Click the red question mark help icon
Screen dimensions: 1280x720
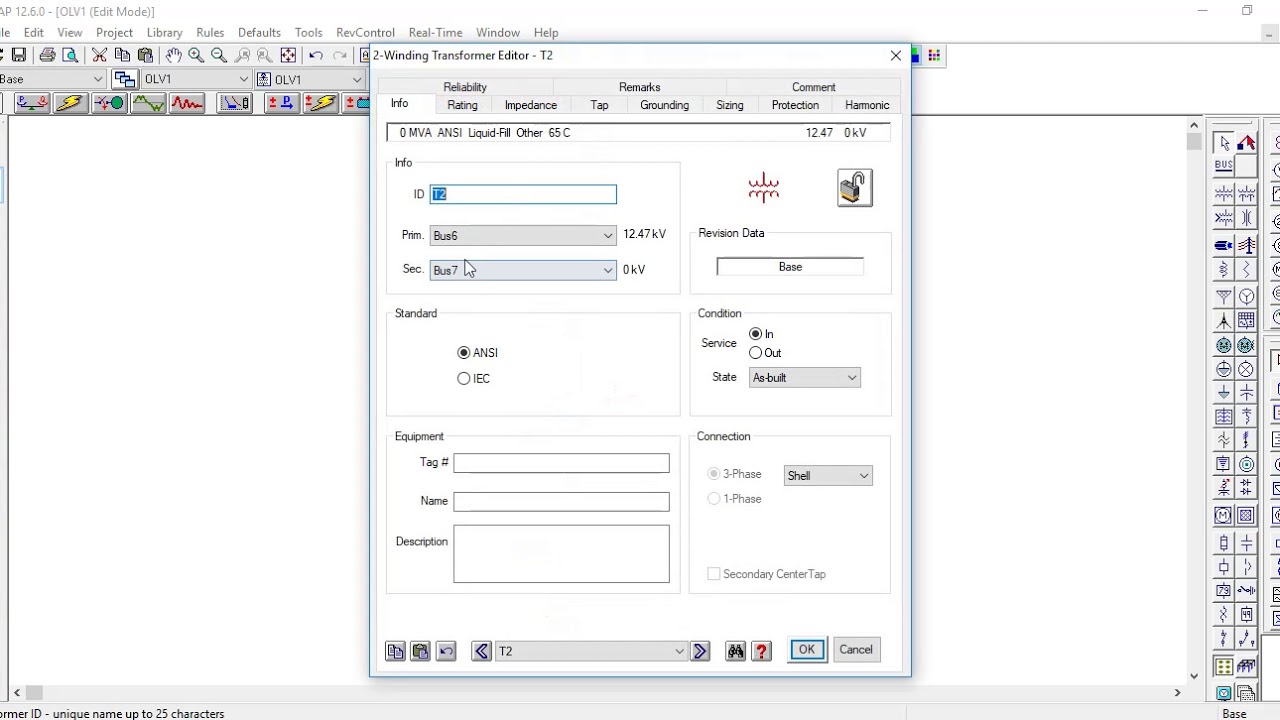click(x=761, y=651)
